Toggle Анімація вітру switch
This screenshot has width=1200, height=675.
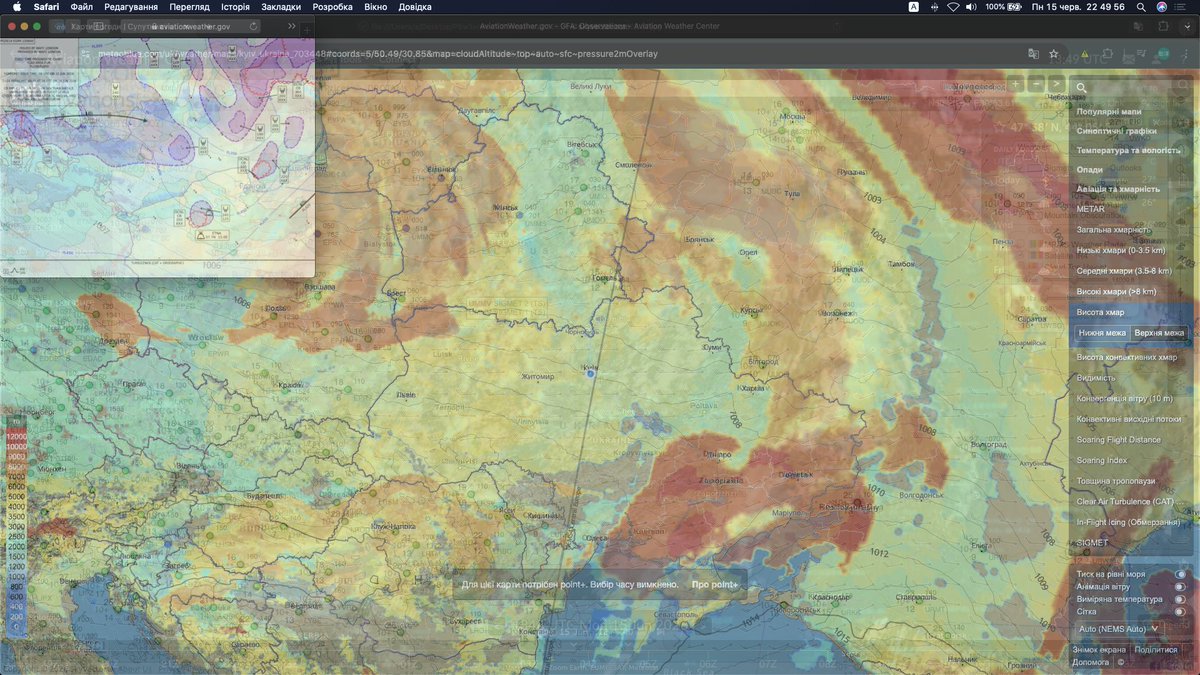click(x=1180, y=587)
